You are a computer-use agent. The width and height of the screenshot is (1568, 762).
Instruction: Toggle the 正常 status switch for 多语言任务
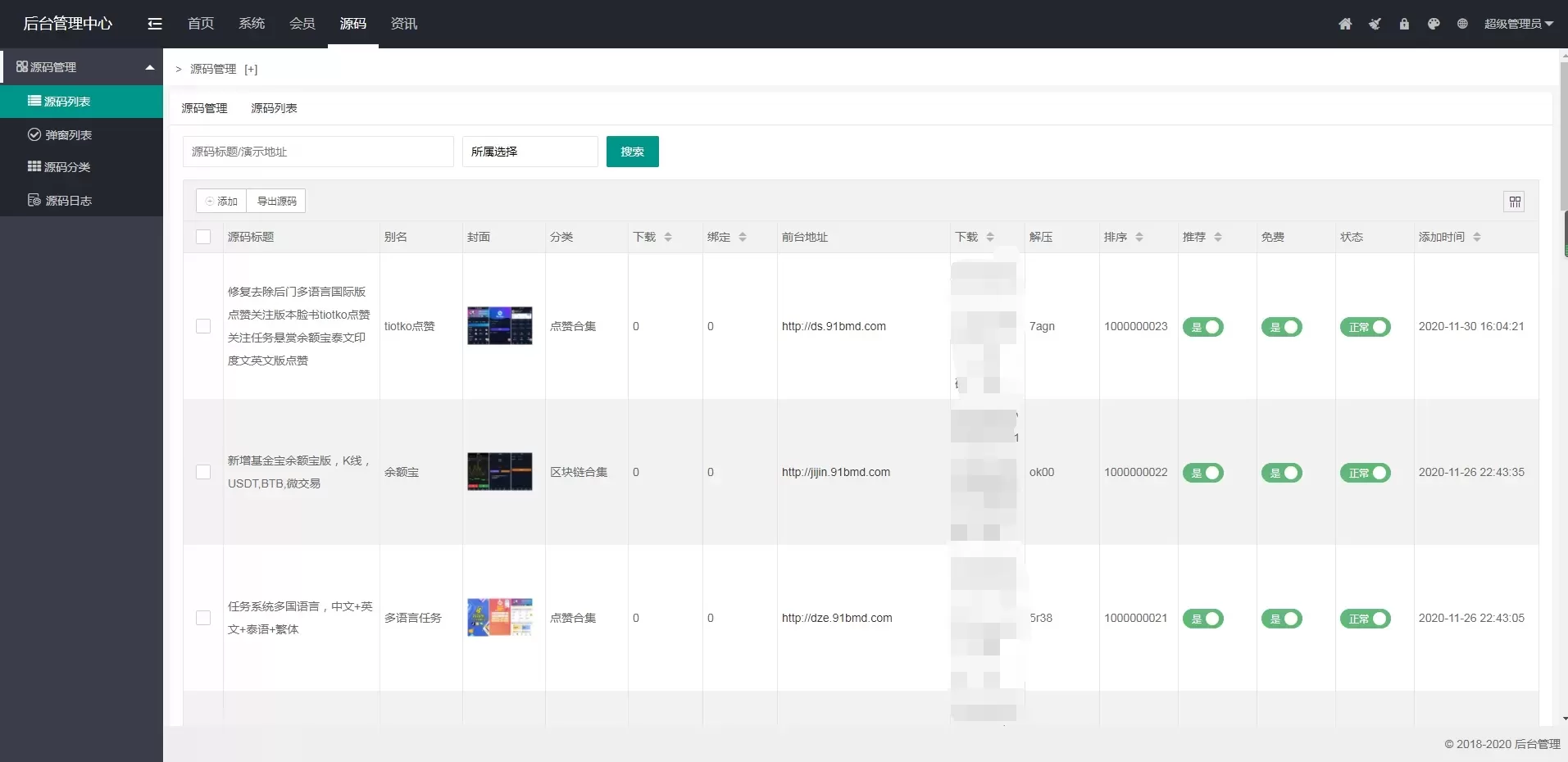click(1364, 619)
